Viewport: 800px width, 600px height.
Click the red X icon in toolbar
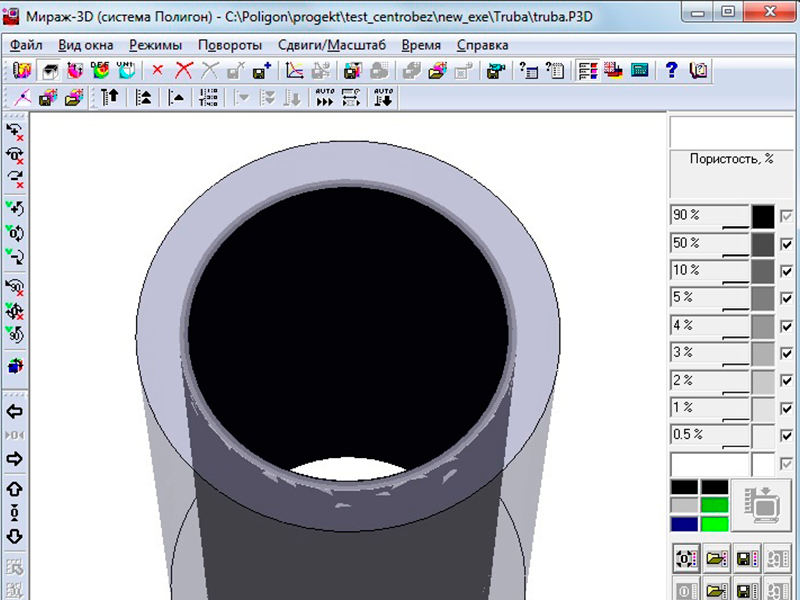coord(157,71)
